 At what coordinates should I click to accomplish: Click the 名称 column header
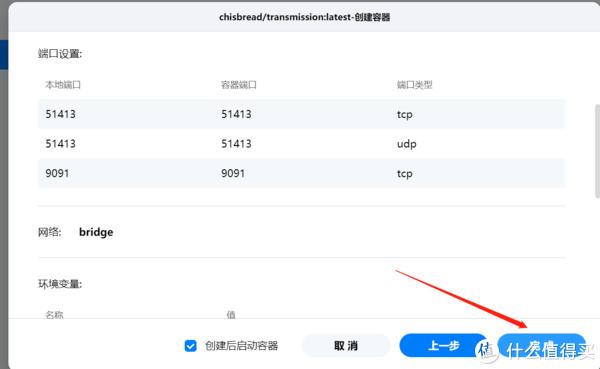click(54, 315)
